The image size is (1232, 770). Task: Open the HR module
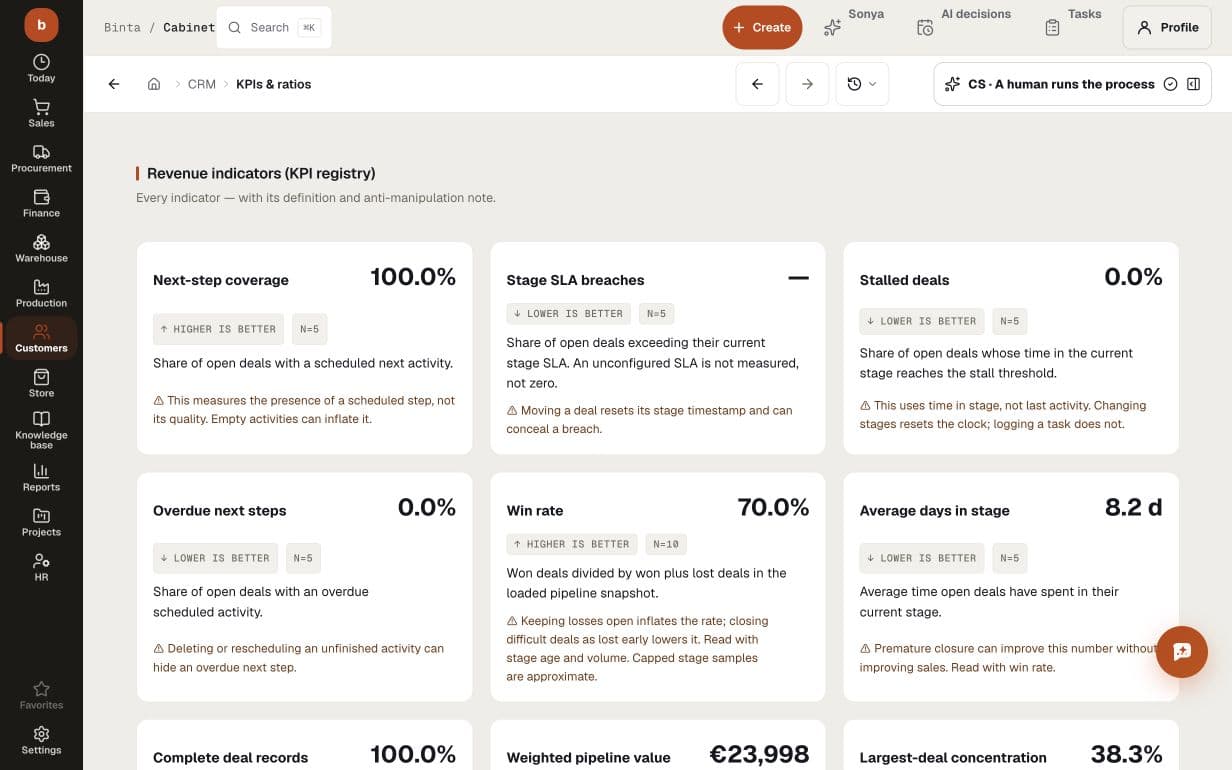[x=41, y=567]
